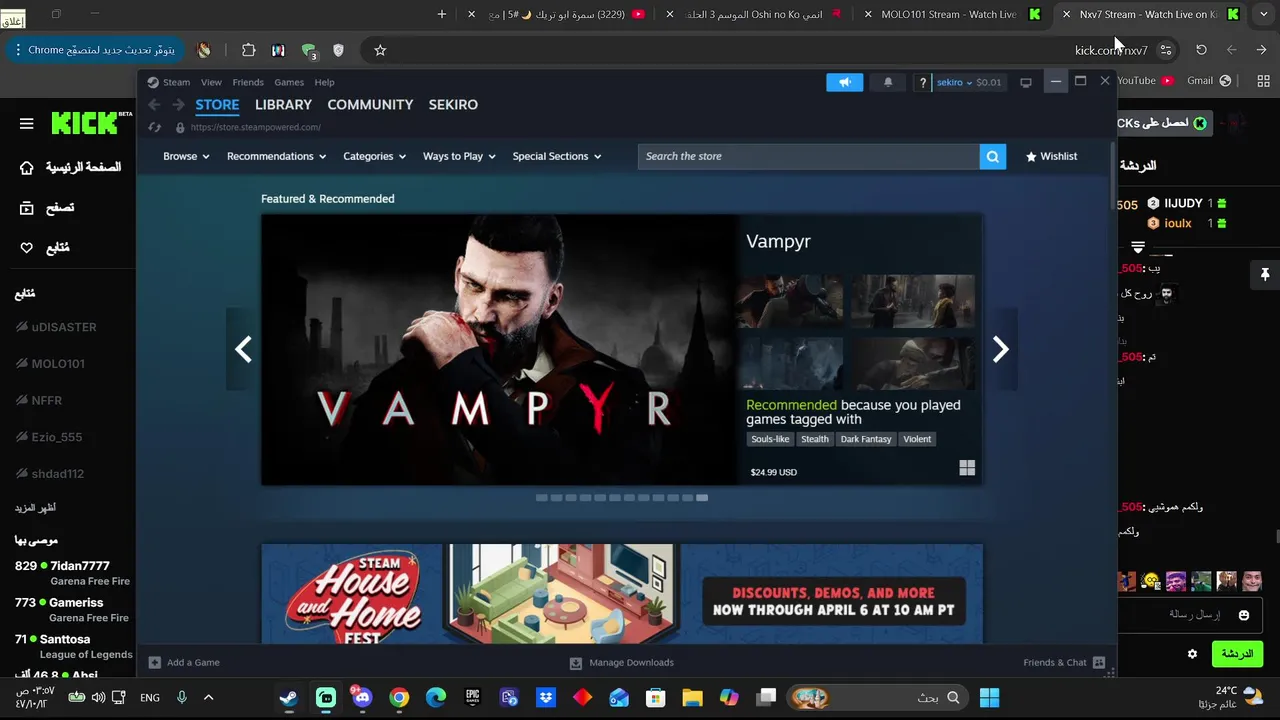Open uDISASTER channel in Kick sidebar
Viewport: 1280px width, 720px height.
pos(64,327)
